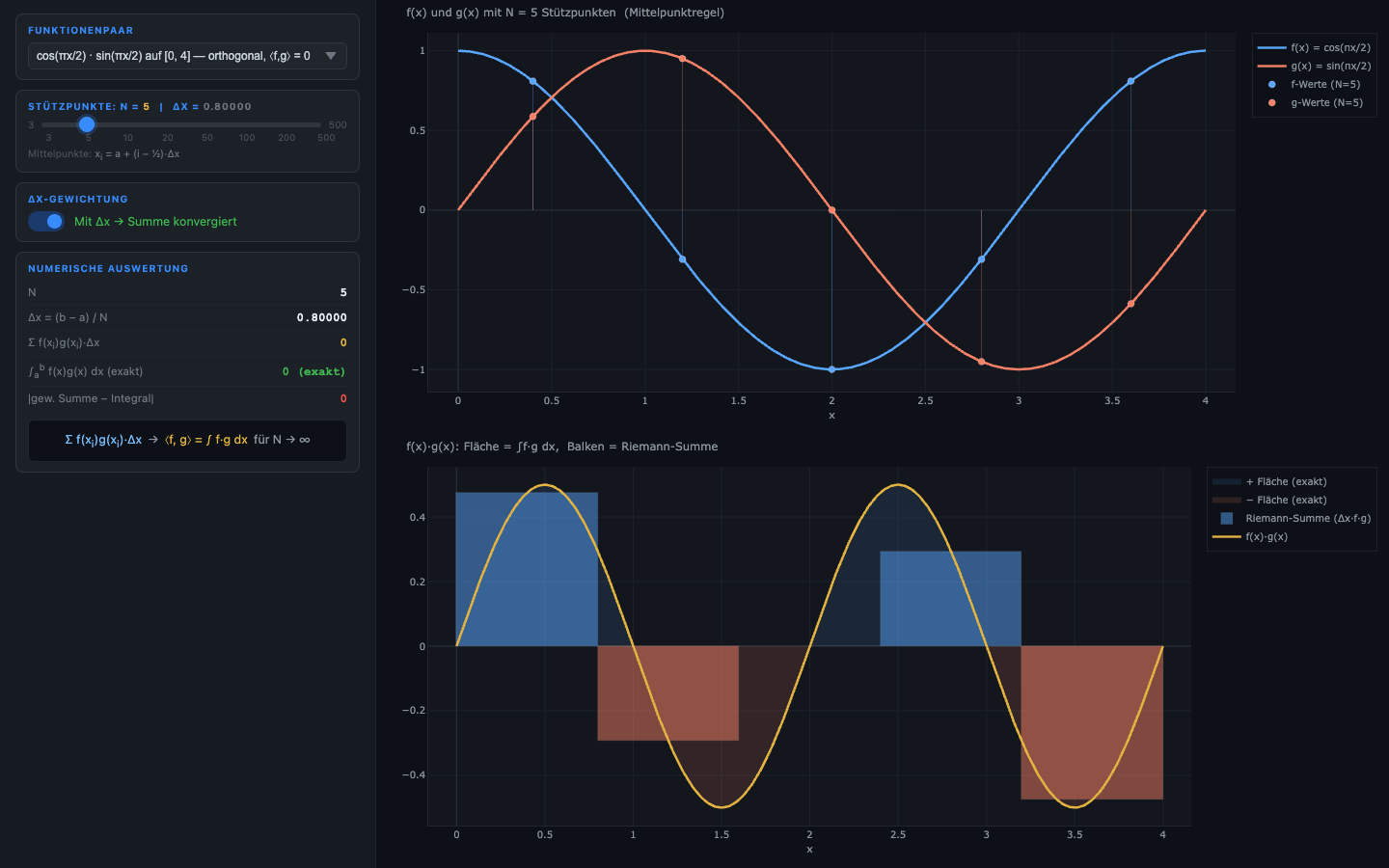Click the 'Δx-Gewichtung' panel heading
The width and height of the screenshot is (1389, 868).
pos(78,200)
